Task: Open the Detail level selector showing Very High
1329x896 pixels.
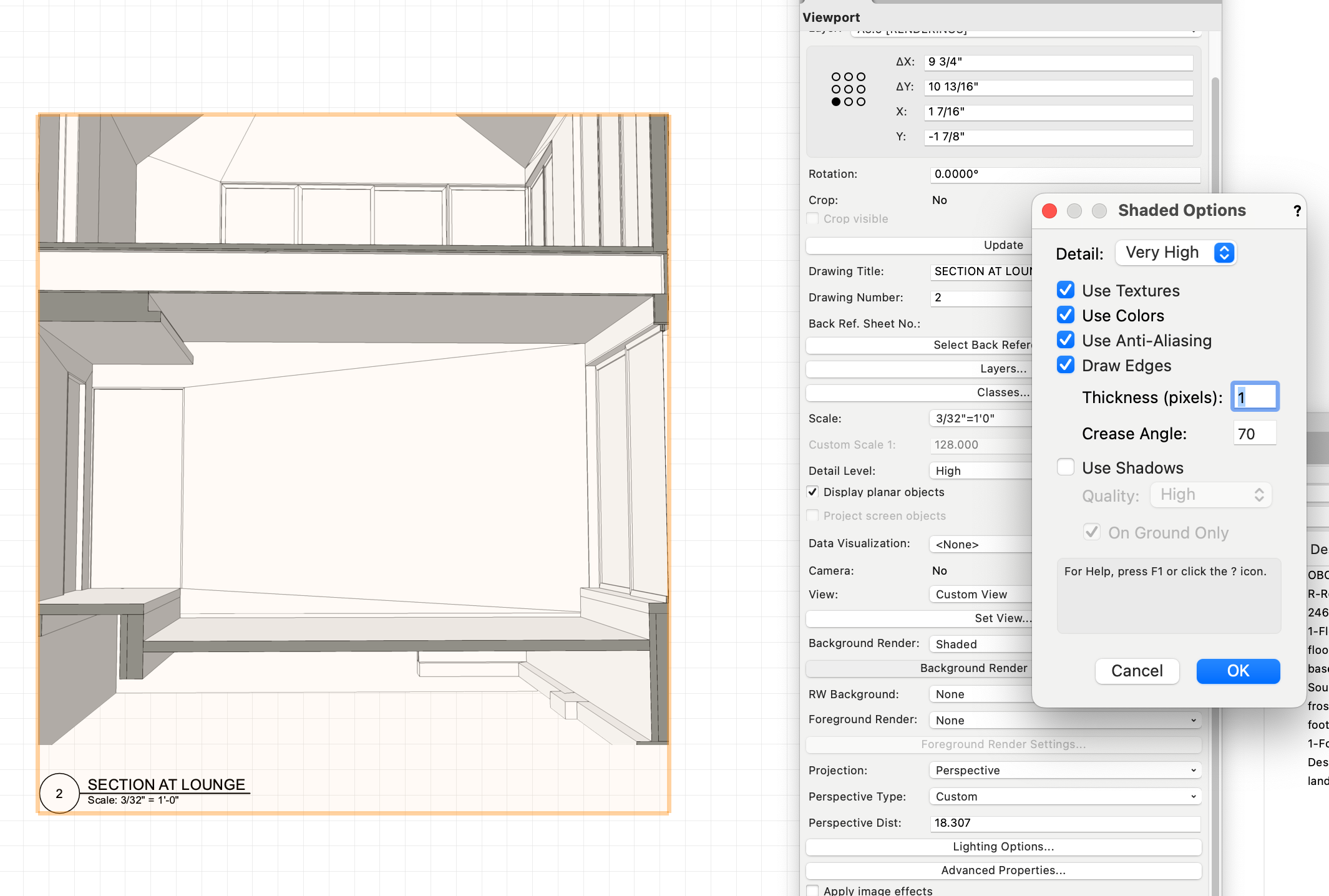Action: click(x=1176, y=253)
